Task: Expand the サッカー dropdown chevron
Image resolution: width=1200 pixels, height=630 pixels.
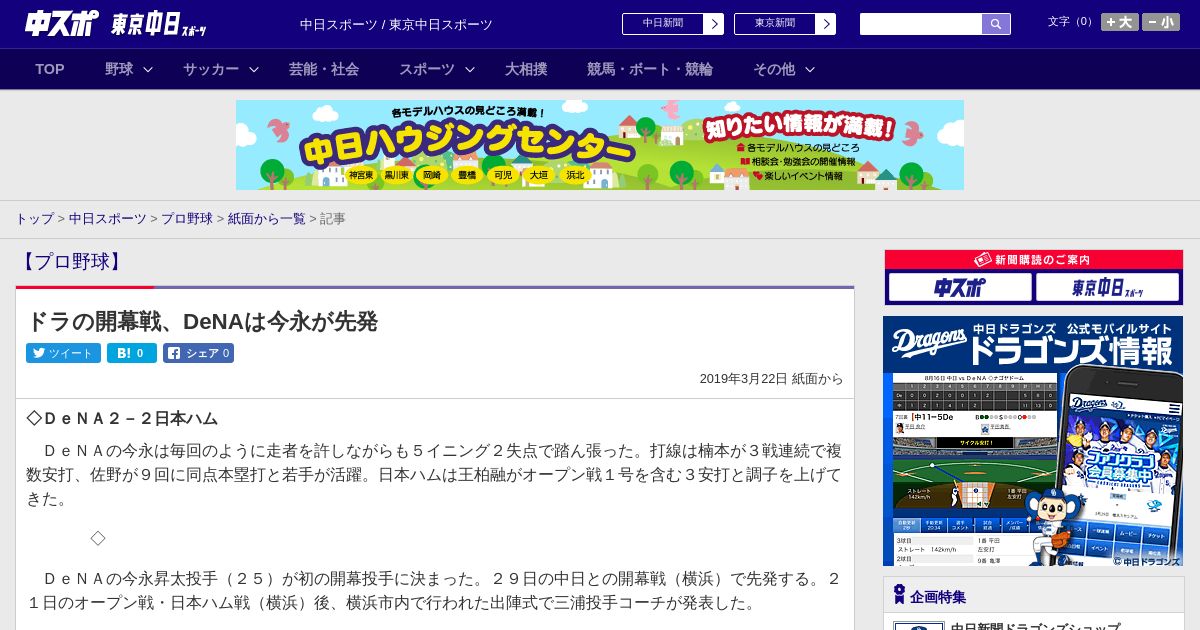Action: 254,69
